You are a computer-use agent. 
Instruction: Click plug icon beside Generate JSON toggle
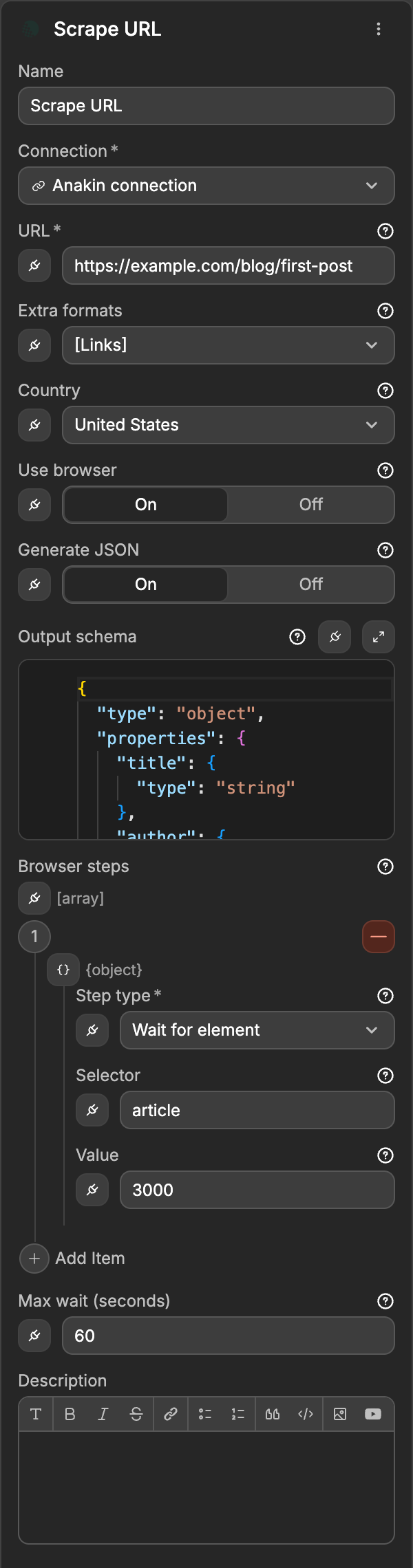coord(34,585)
